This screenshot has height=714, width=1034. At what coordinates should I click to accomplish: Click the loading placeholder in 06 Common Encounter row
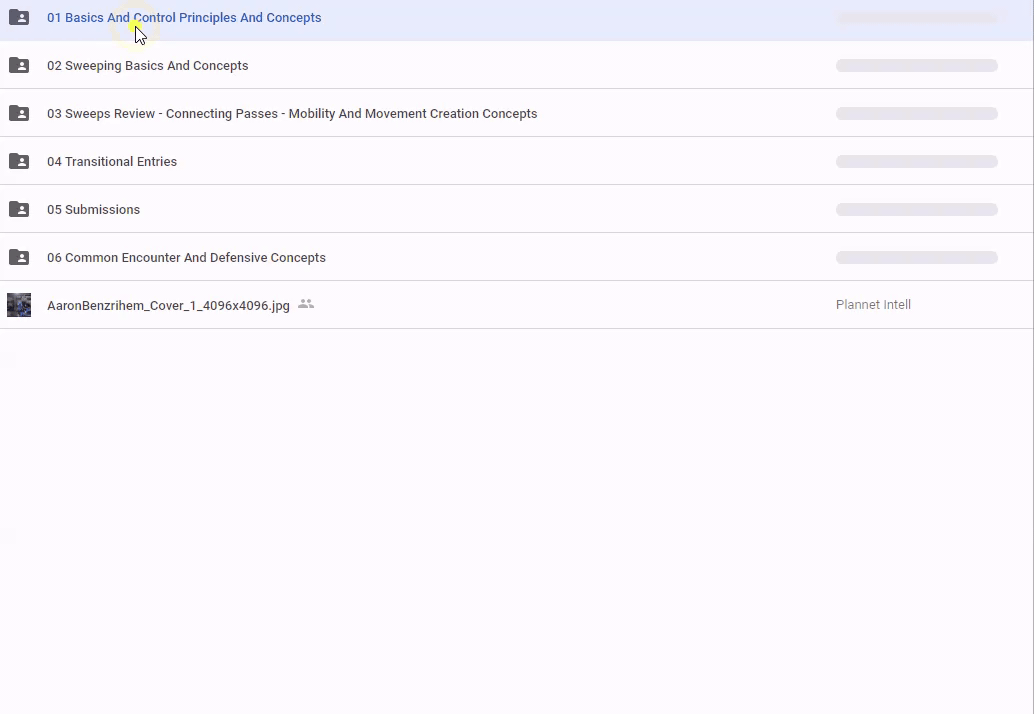click(916, 258)
